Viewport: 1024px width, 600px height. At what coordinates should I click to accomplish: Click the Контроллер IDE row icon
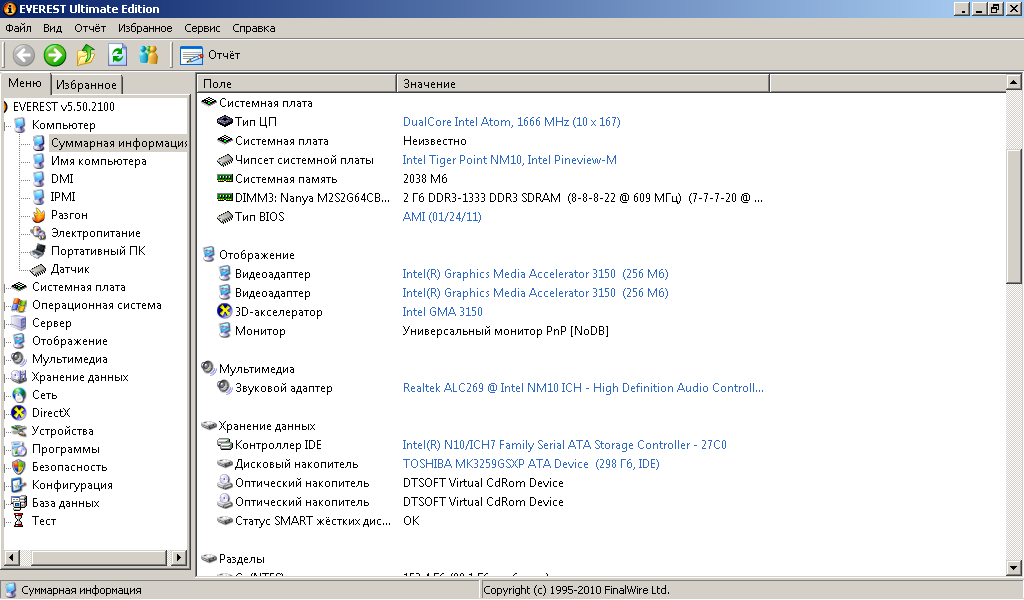click(225, 445)
